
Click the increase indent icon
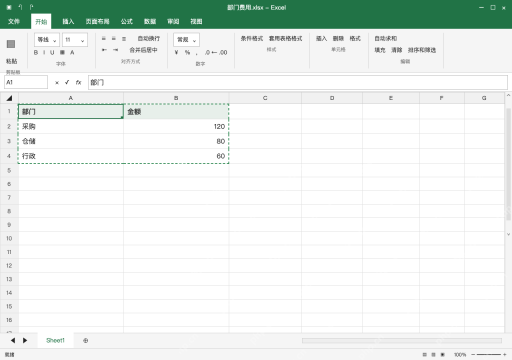tap(115, 50)
